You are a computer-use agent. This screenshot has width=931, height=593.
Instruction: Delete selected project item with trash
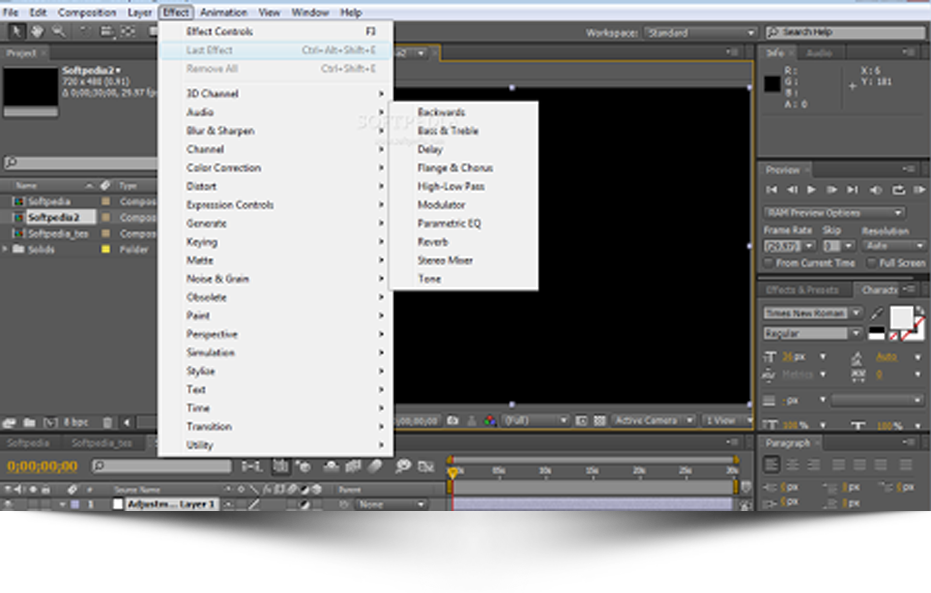[x=107, y=422]
